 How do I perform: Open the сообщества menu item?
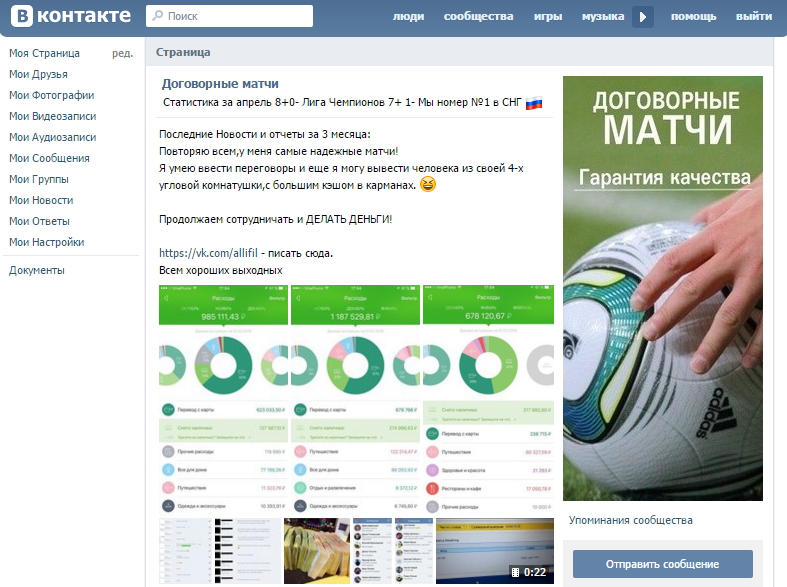pos(478,16)
